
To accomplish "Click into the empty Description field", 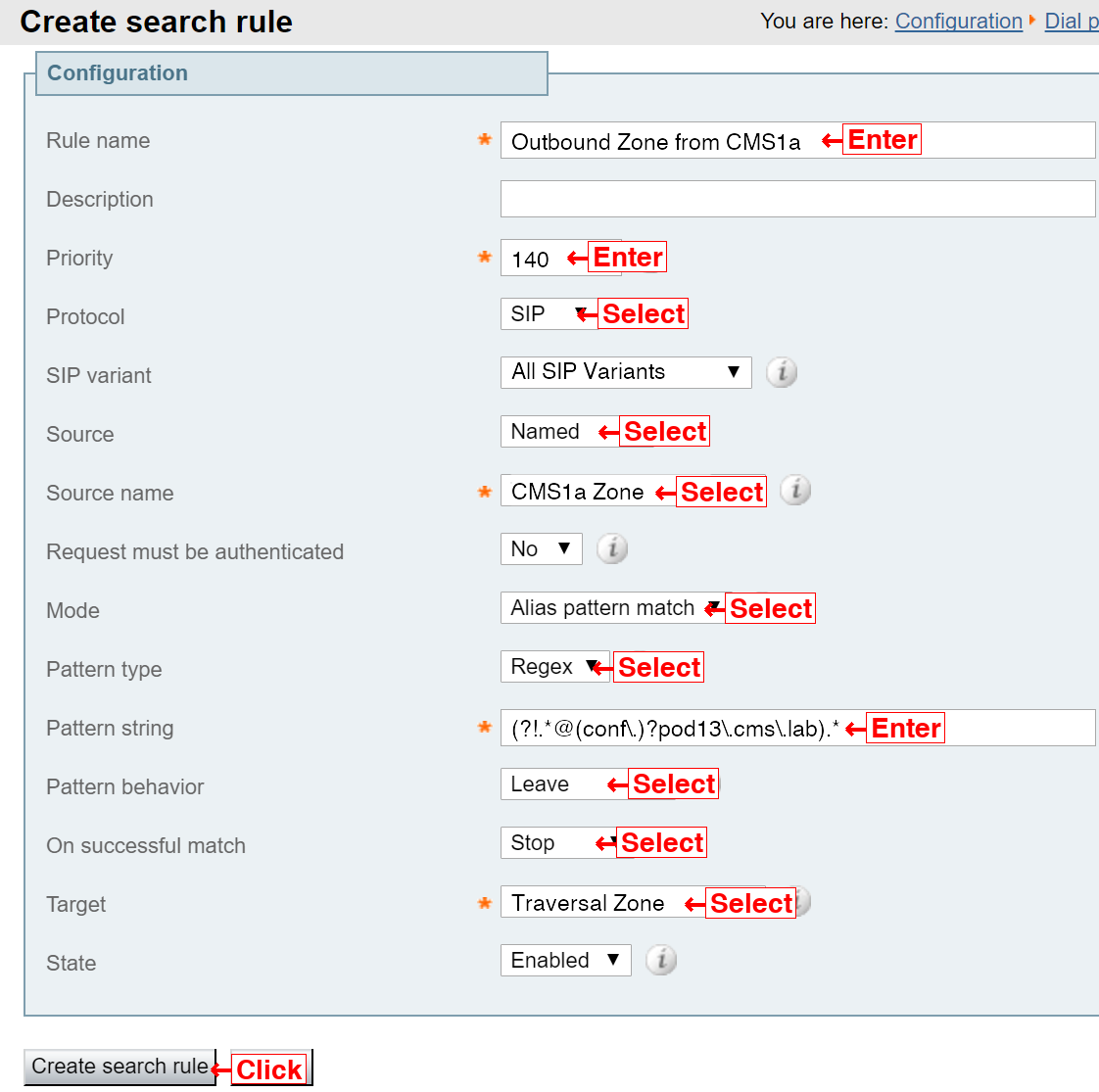I will (x=797, y=199).
